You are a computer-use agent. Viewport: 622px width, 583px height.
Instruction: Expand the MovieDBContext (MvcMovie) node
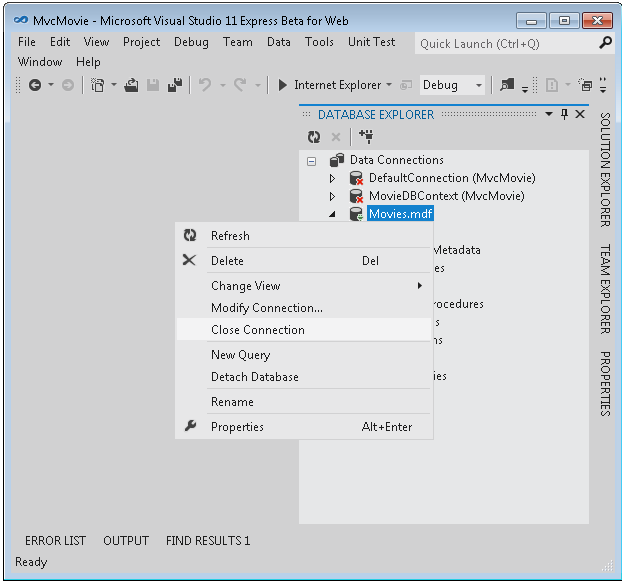tap(332, 196)
